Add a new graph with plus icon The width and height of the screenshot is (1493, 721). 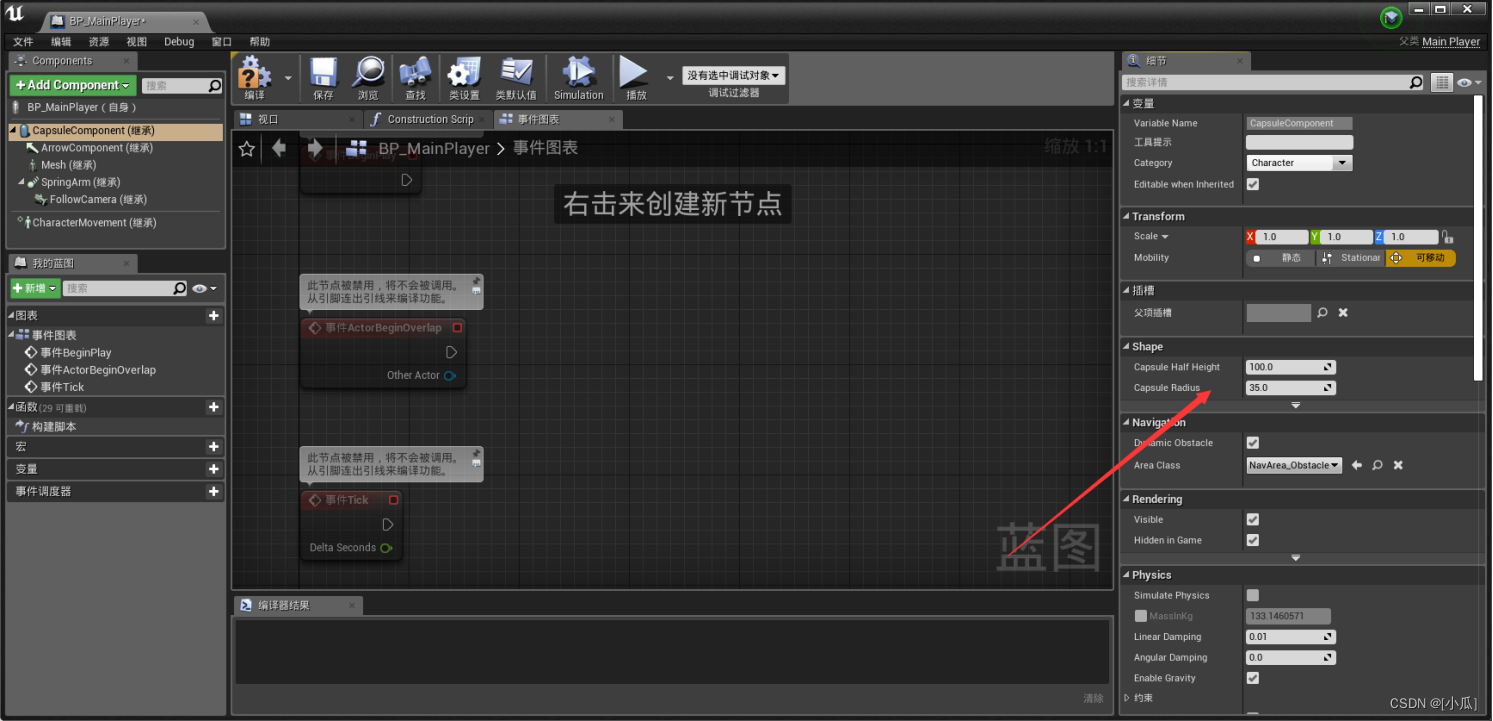click(213, 316)
